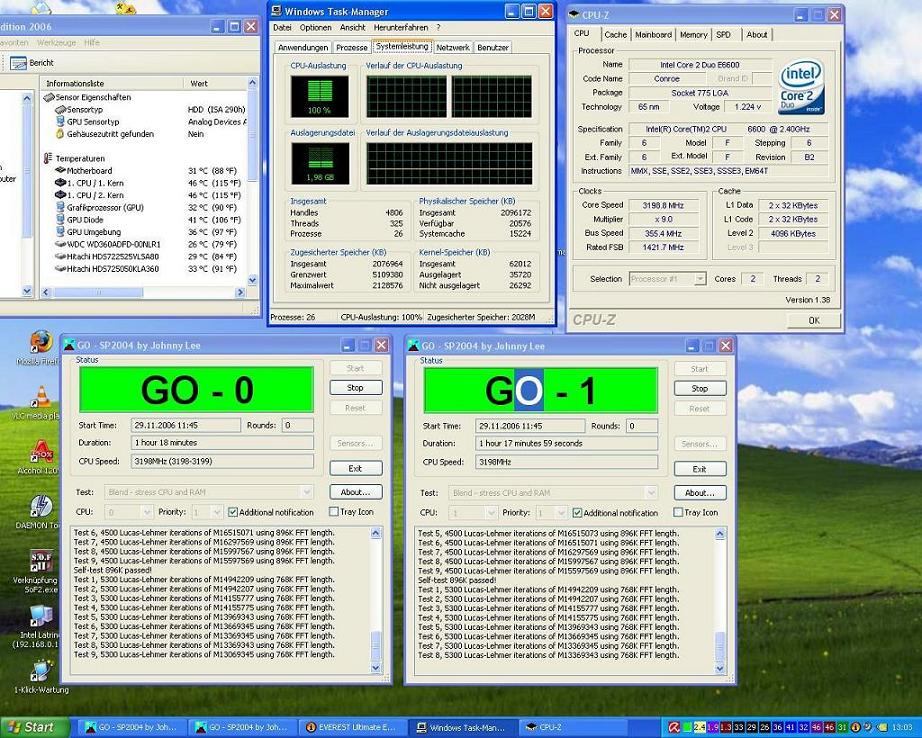This screenshot has height=738, width=922.
Task: Click the EVEREST info tray icon
Action: (x=856, y=727)
